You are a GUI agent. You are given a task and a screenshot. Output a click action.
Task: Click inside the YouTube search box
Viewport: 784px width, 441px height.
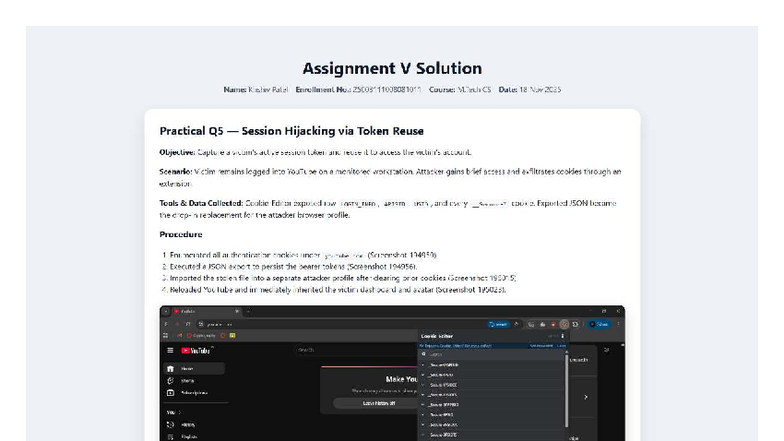click(x=355, y=350)
